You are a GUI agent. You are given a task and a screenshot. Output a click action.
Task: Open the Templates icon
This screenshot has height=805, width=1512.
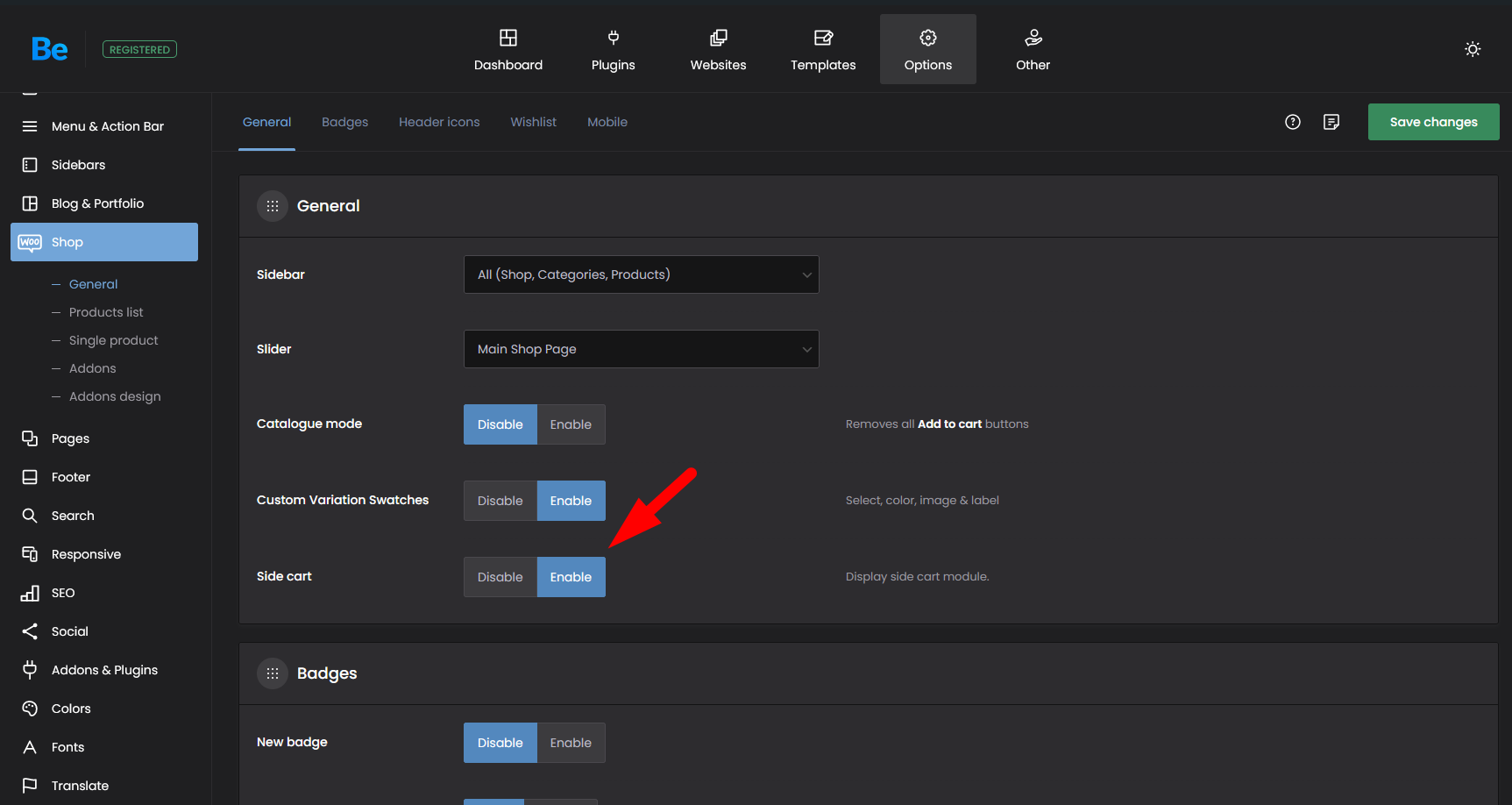pyautogui.click(x=823, y=38)
